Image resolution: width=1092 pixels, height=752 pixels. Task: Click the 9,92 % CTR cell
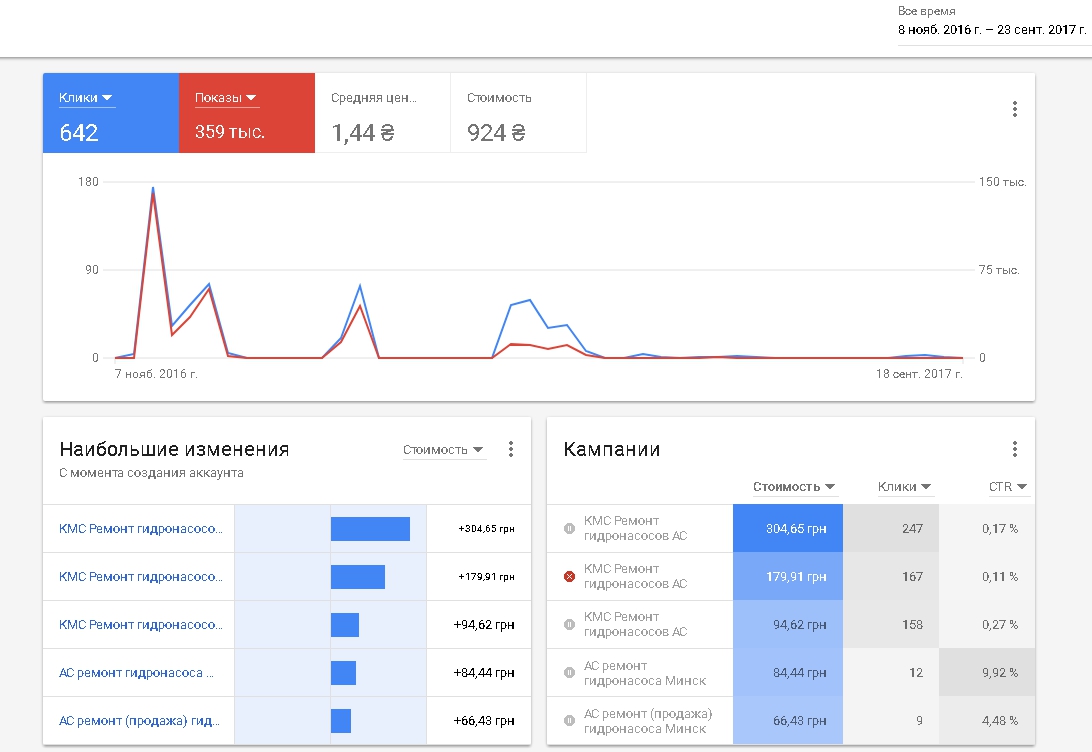pyautogui.click(x=987, y=673)
